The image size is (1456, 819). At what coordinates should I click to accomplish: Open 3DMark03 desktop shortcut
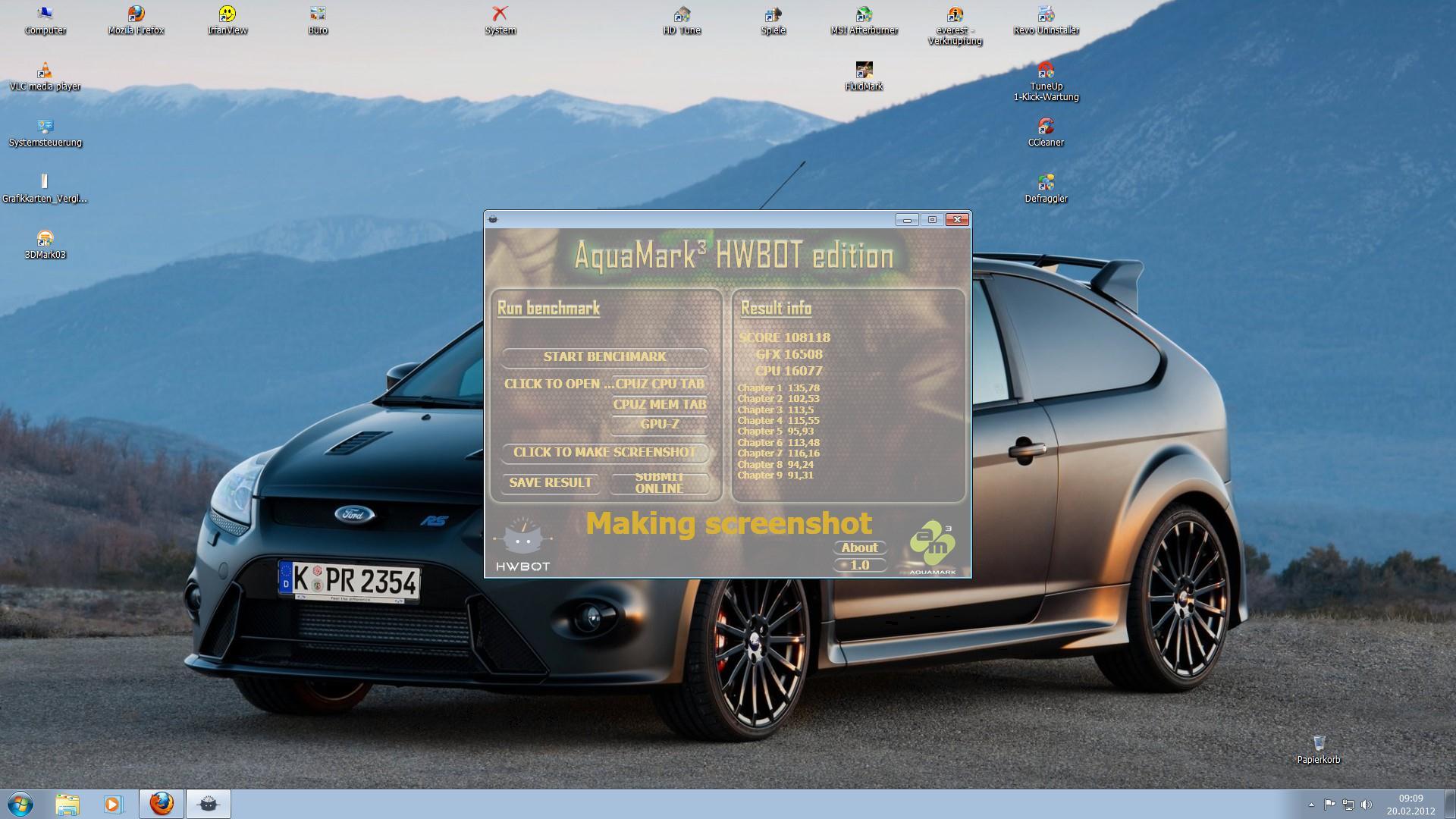click(x=45, y=245)
